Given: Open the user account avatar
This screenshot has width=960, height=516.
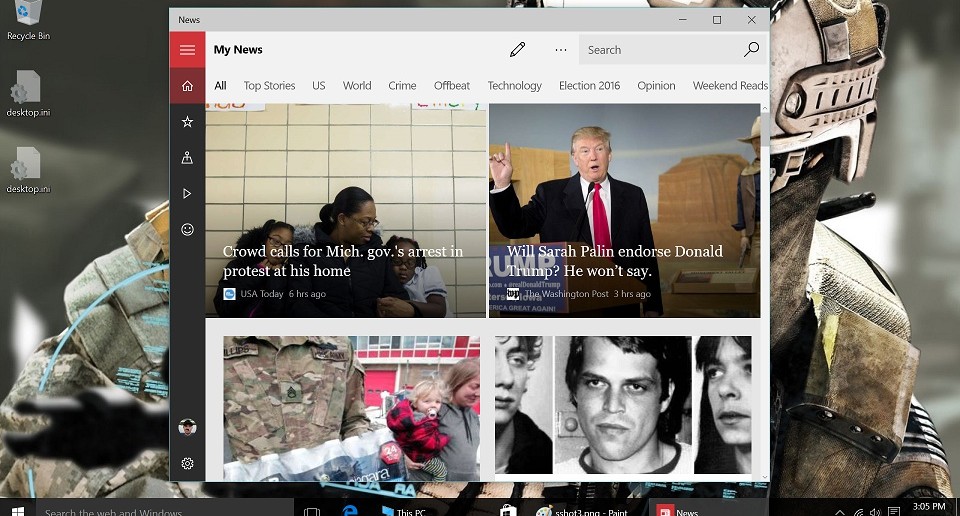Looking at the screenshot, I should (x=187, y=427).
